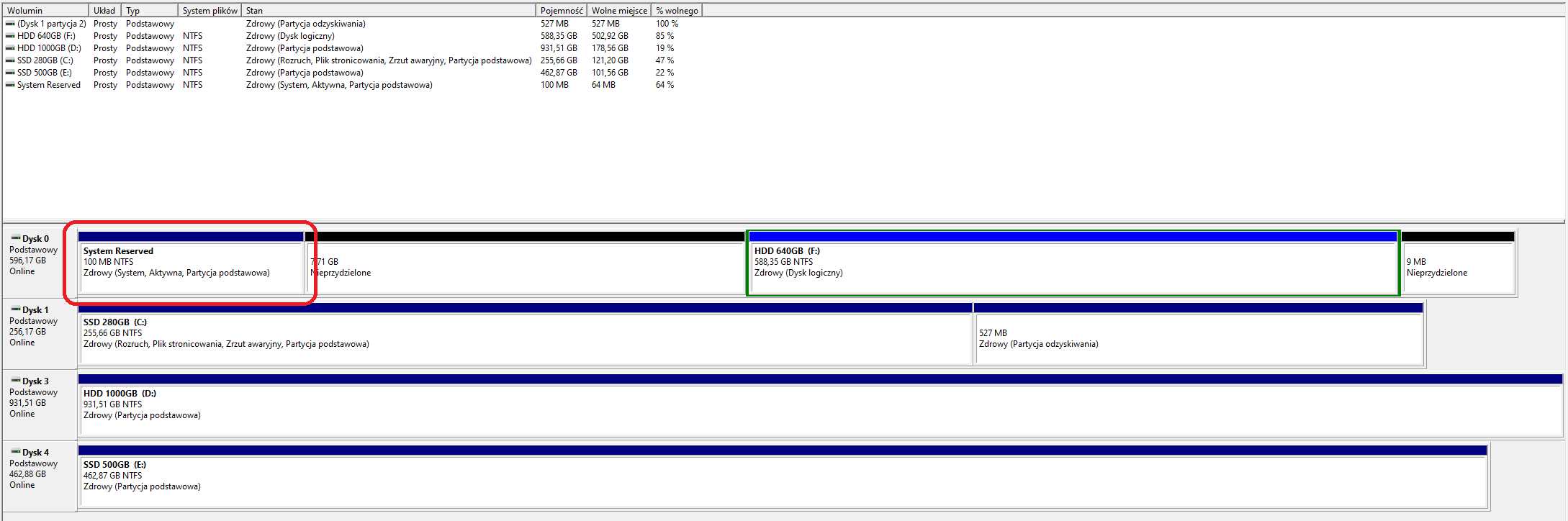
Task: Select the HDD 640GB (F:) volume name in list
Action: click(46, 36)
